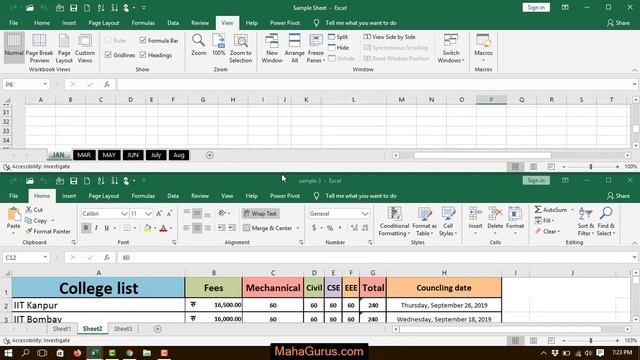The height and width of the screenshot is (360, 640).
Task: Open the Fill Color yellow swatch
Action: [x=147, y=228]
